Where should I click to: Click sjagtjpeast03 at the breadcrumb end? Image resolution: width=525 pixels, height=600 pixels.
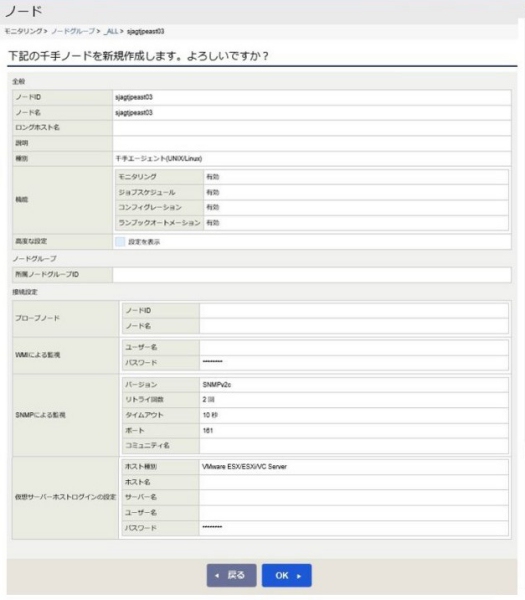tap(145, 31)
